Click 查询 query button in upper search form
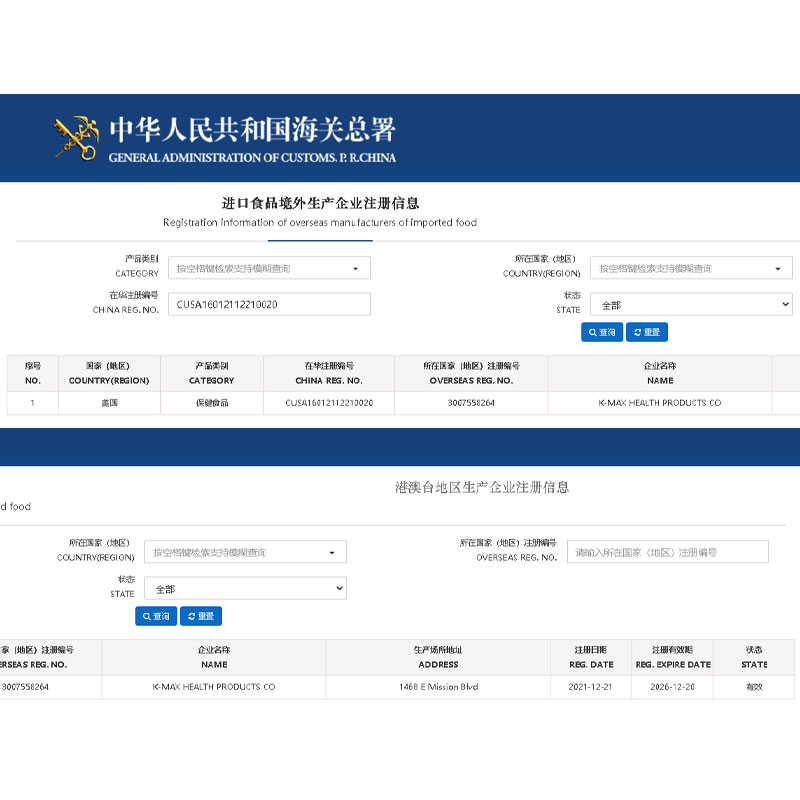The width and height of the screenshot is (800, 800). tap(602, 332)
